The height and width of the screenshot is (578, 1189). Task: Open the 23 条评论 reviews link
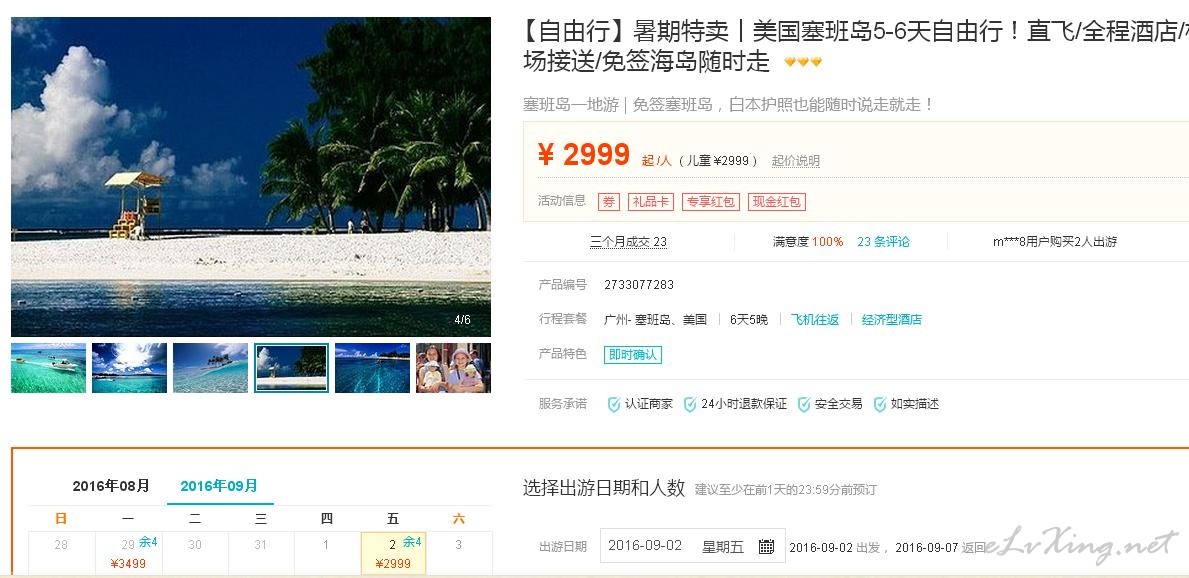883,242
